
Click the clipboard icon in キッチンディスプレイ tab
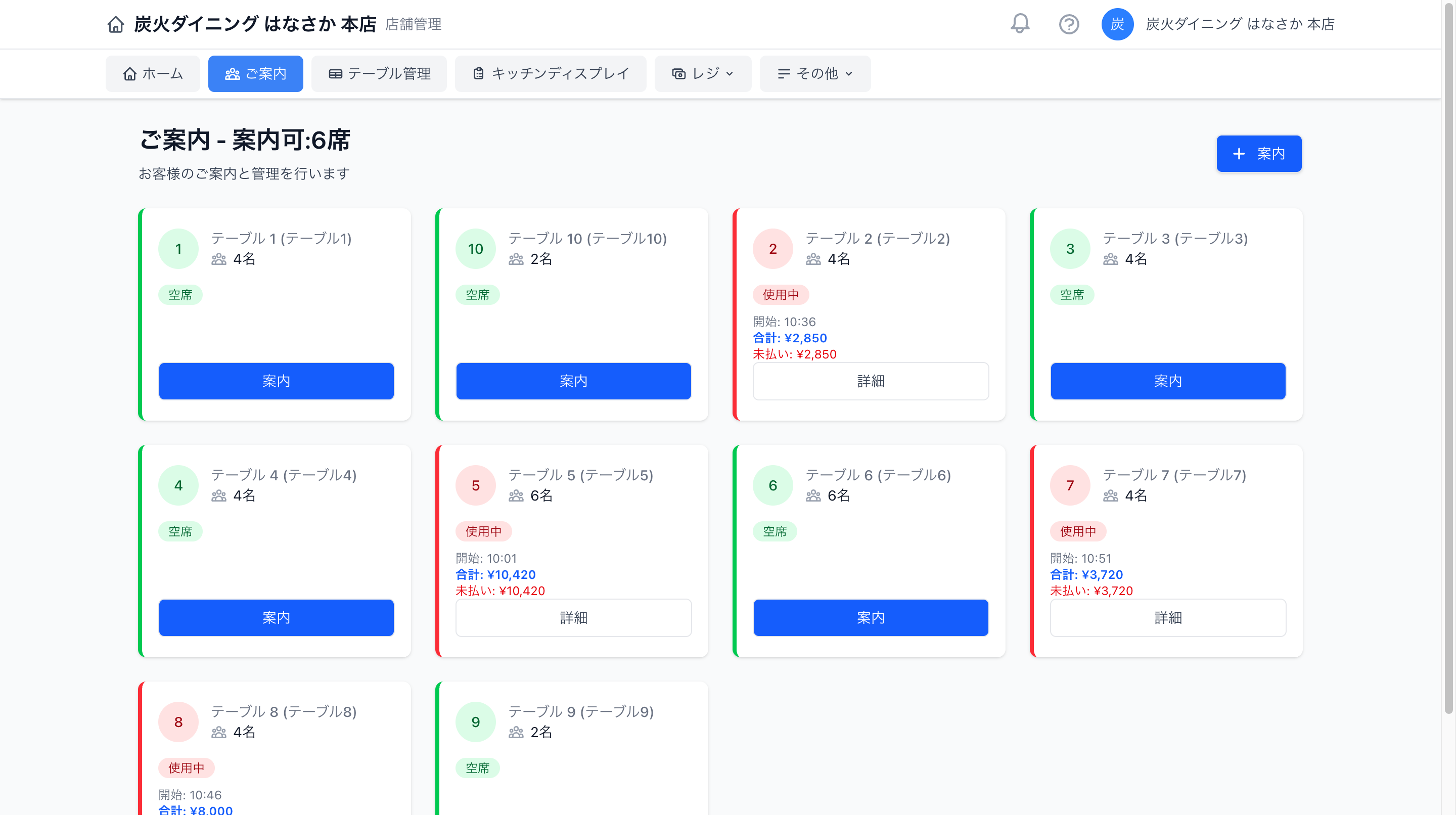pyautogui.click(x=478, y=73)
